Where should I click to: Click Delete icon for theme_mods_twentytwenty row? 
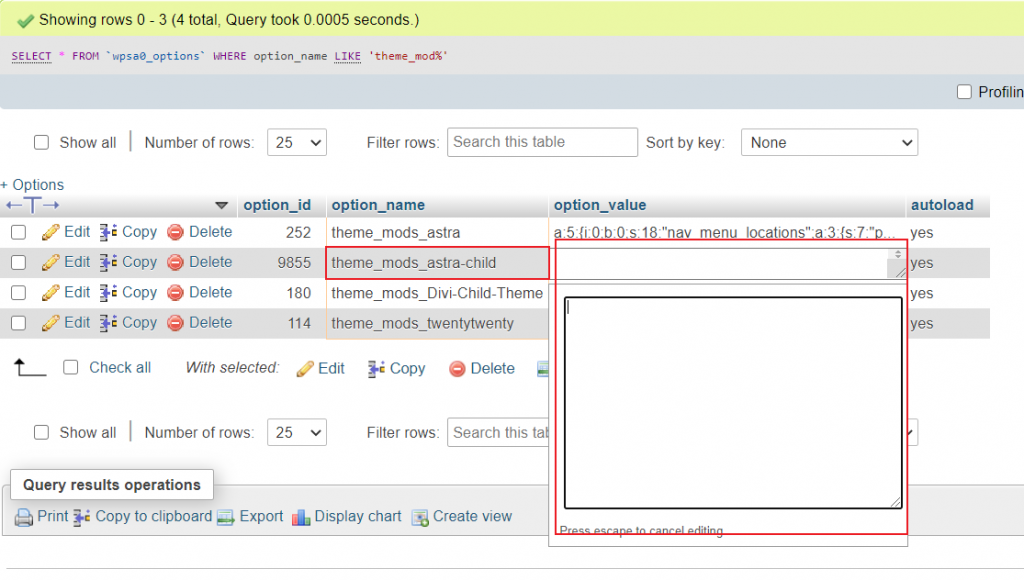point(175,323)
